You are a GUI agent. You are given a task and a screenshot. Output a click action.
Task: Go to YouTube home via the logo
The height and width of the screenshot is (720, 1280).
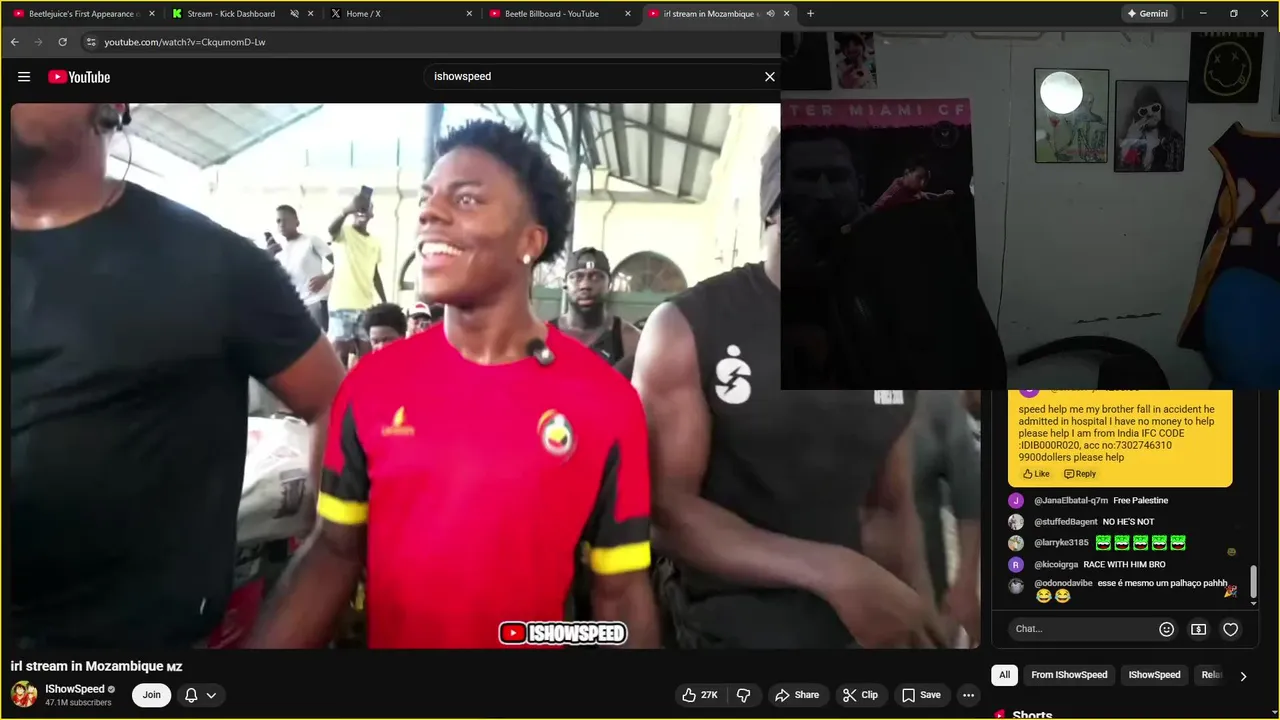[x=79, y=77]
